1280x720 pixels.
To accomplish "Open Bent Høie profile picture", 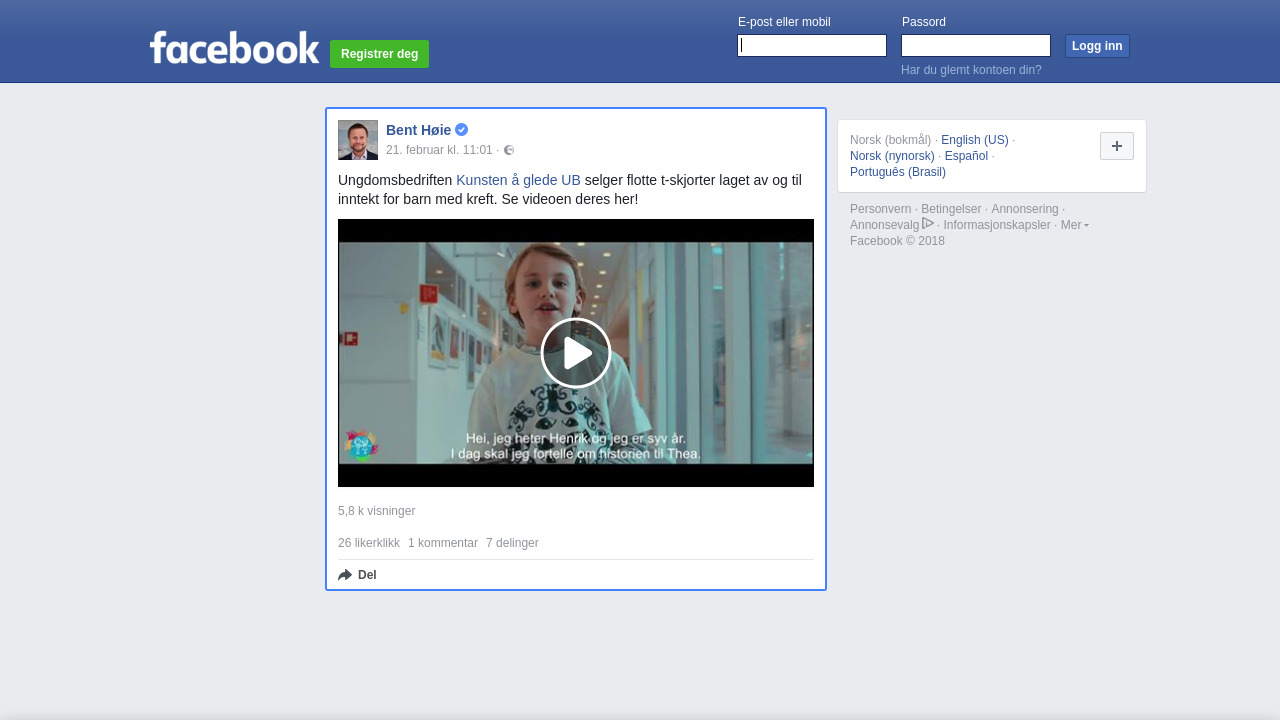I will (x=358, y=140).
